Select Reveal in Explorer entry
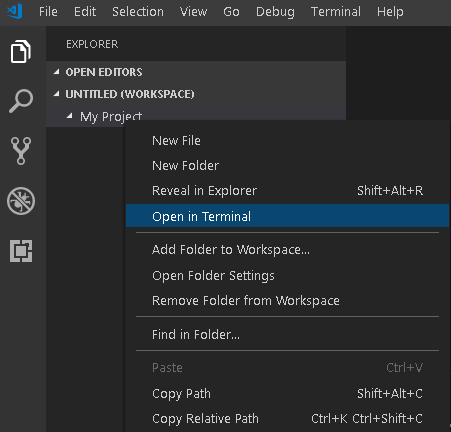451x432 pixels. 287,191
